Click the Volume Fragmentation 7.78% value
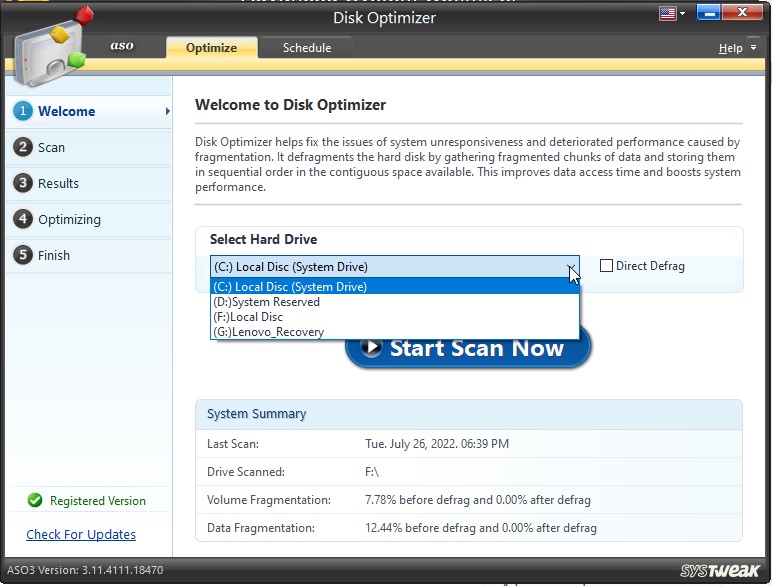Viewport: 772px width, 586px height. [x=478, y=500]
